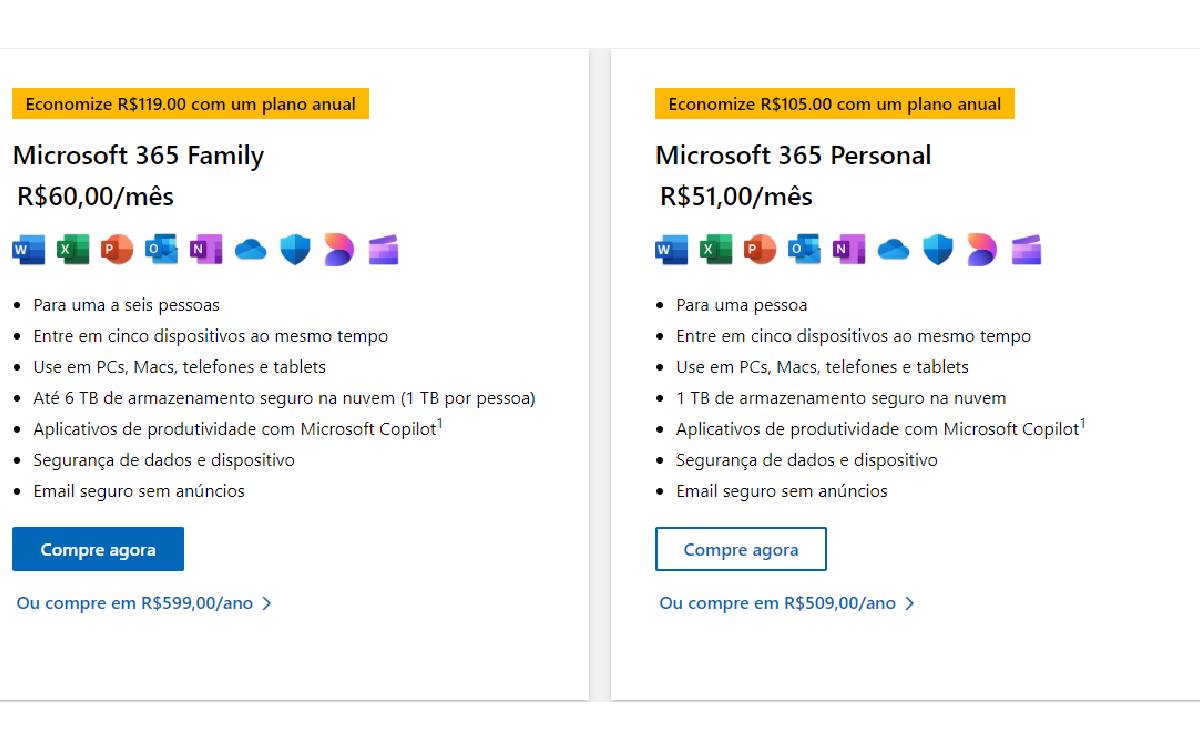Click the OneDrive cloud icon in Family plan
The image size is (1200, 750).
[x=250, y=250]
